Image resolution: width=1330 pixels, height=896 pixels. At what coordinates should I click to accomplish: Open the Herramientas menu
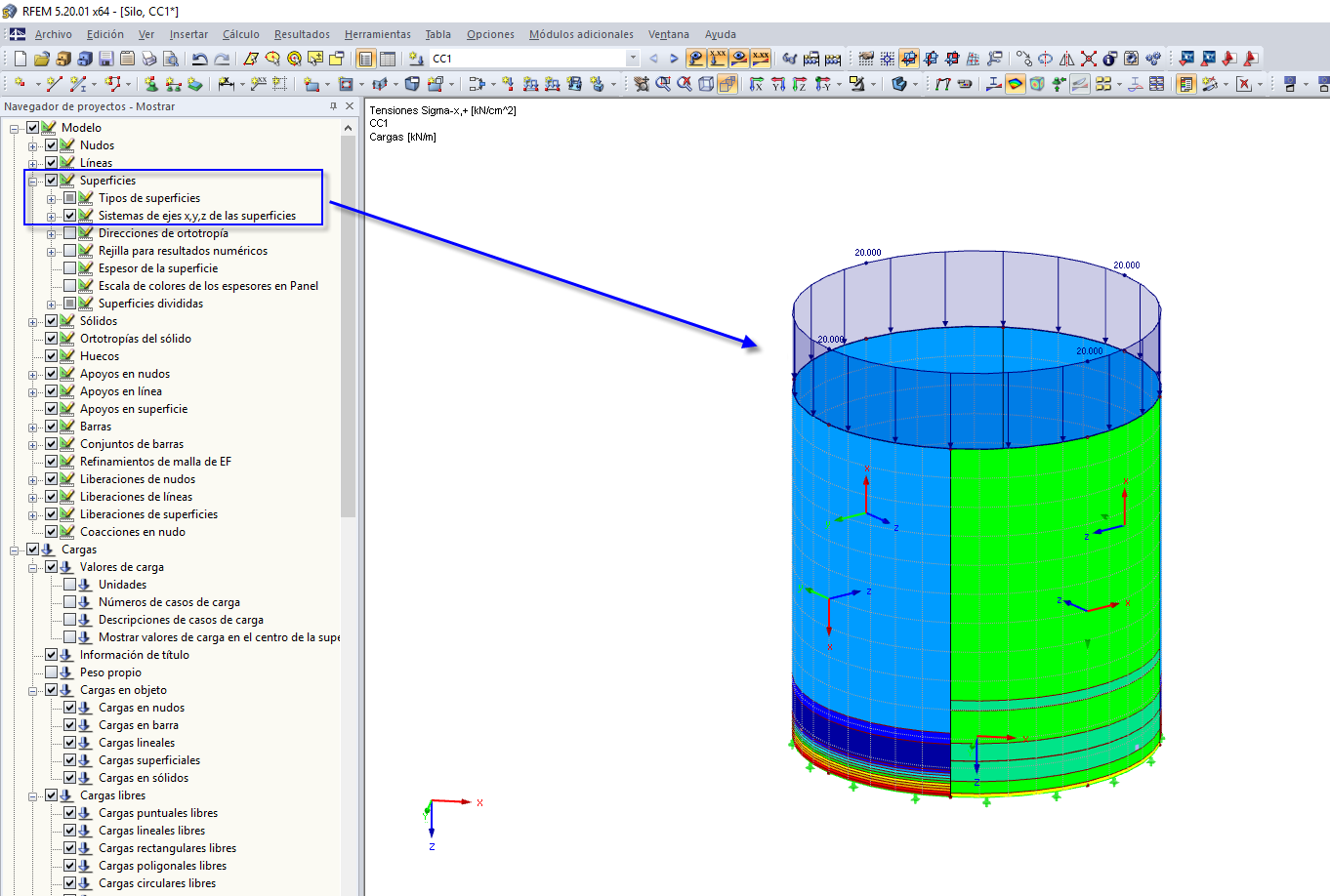(378, 34)
